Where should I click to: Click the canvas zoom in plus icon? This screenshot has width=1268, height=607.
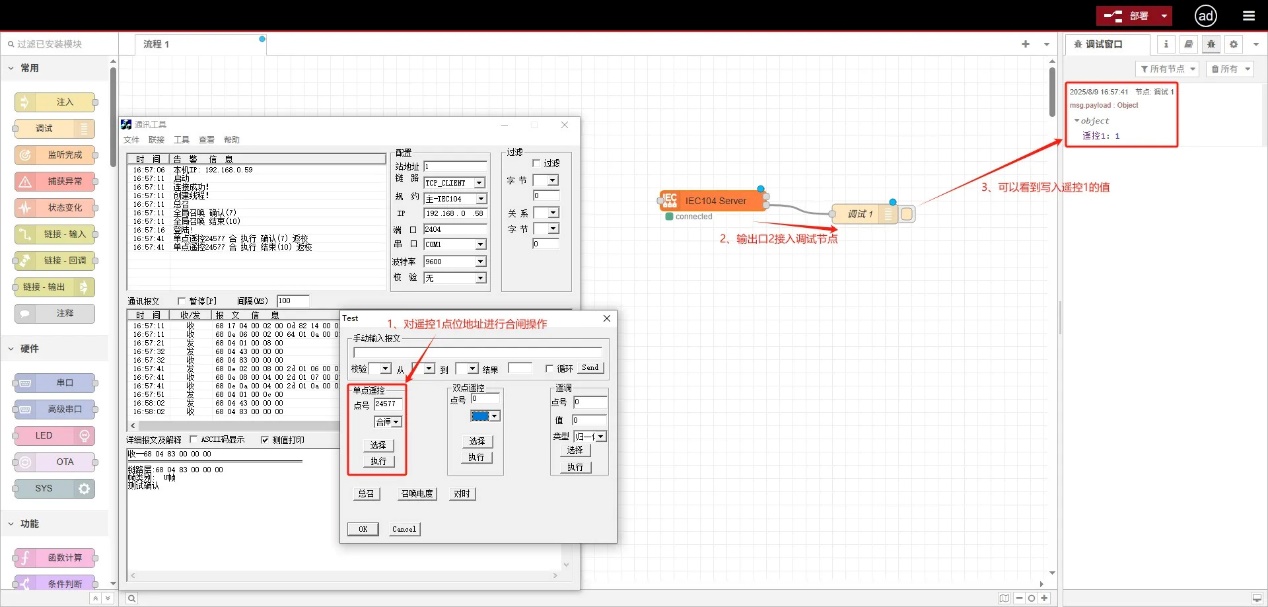pyautogui.click(x=1044, y=598)
